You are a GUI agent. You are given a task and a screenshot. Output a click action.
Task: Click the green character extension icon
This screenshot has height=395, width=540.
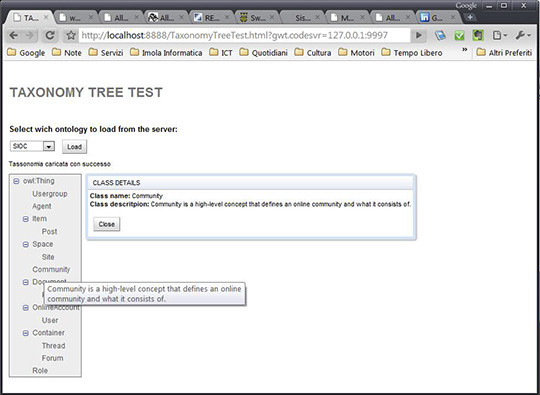click(478, 35)
